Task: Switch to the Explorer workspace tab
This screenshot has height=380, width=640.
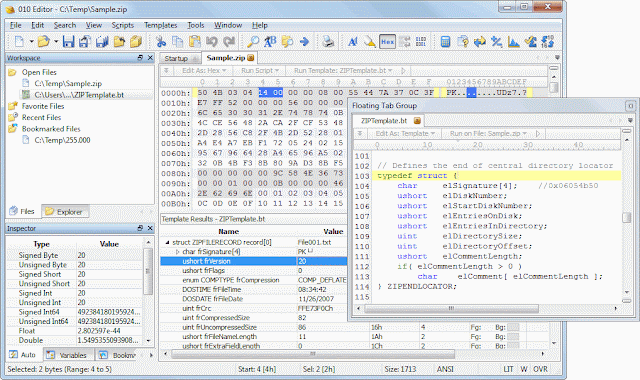Action: coord(65,211)
